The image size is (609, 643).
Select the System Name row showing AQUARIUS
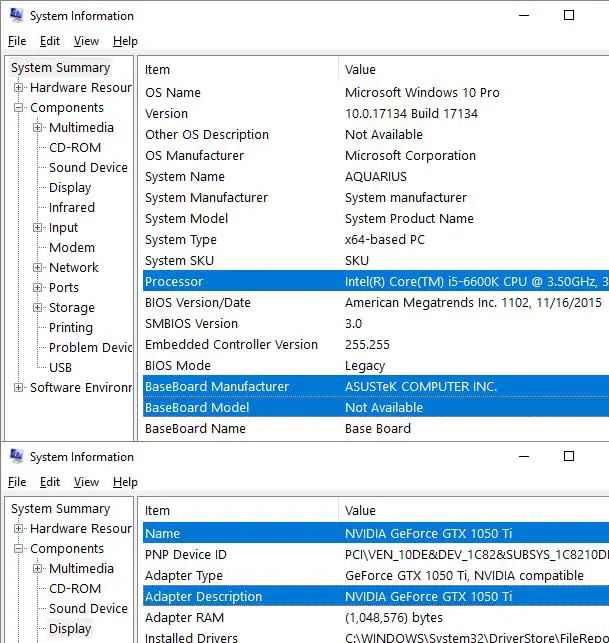pyautogui.click(x=376, y=177)
